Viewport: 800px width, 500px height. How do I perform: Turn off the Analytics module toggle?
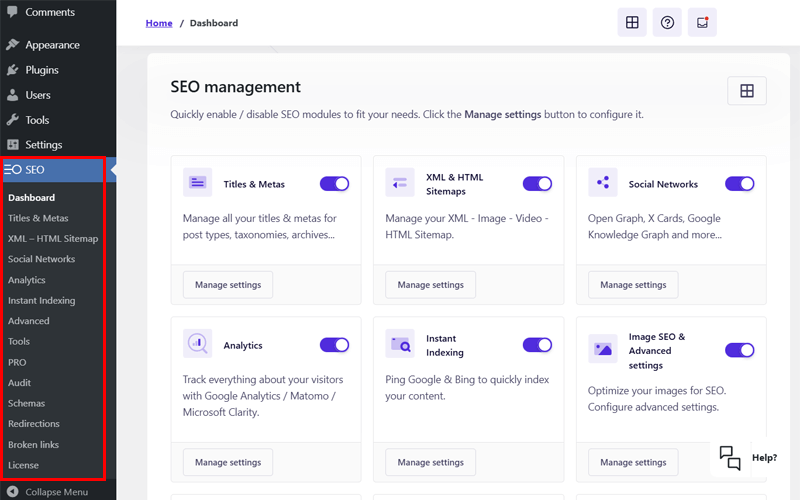[x=335, y=345]
